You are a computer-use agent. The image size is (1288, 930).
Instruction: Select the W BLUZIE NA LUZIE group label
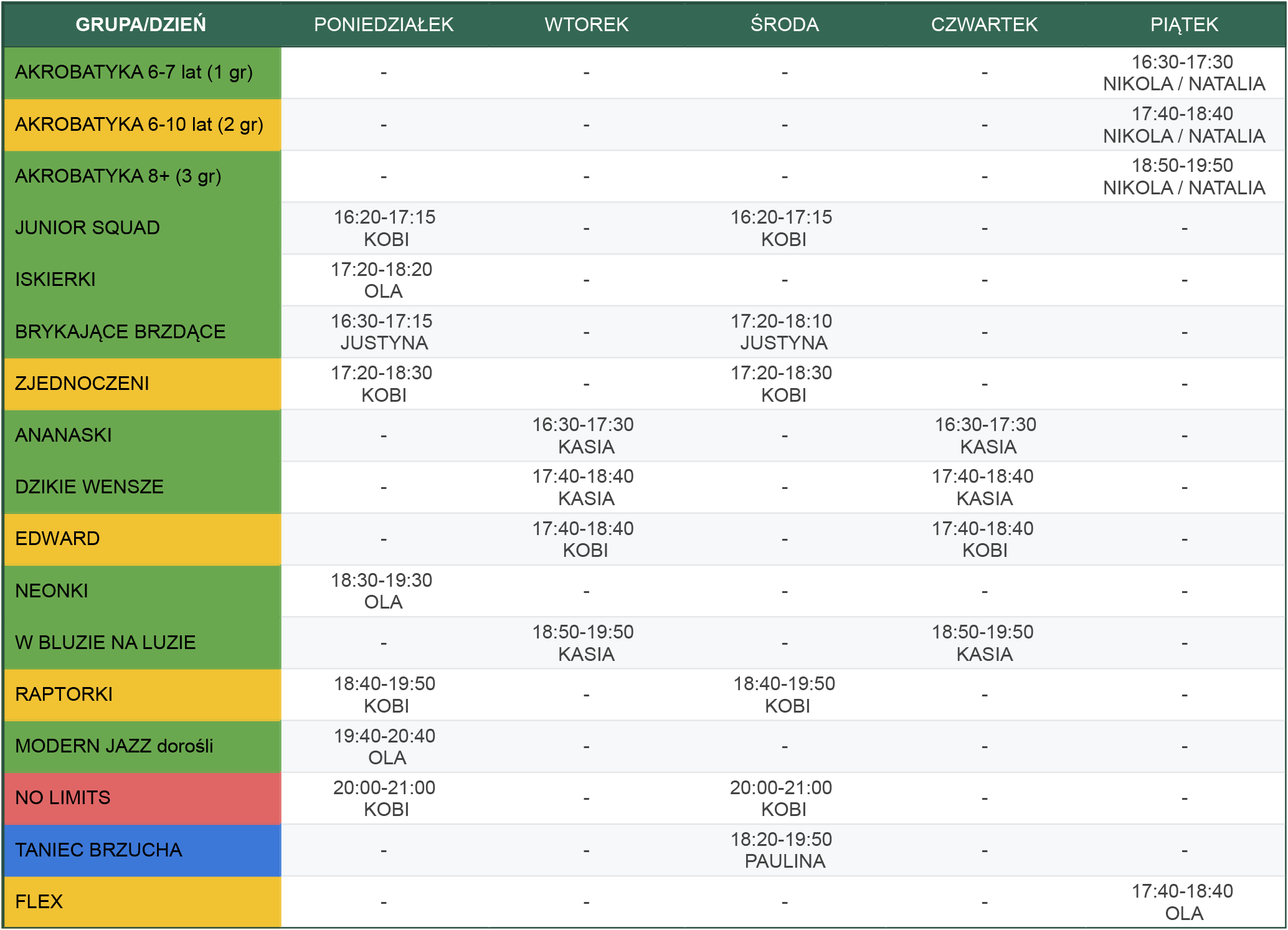[x=143, y=642]
